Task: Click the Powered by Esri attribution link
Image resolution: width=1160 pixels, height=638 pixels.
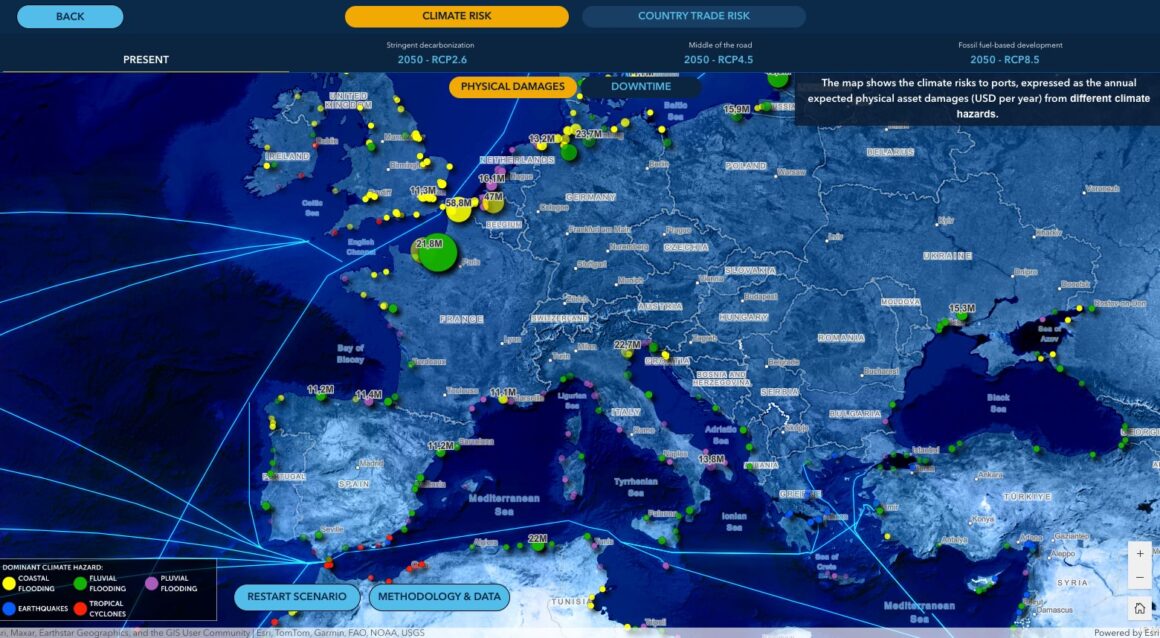Action: point(1124,632)
